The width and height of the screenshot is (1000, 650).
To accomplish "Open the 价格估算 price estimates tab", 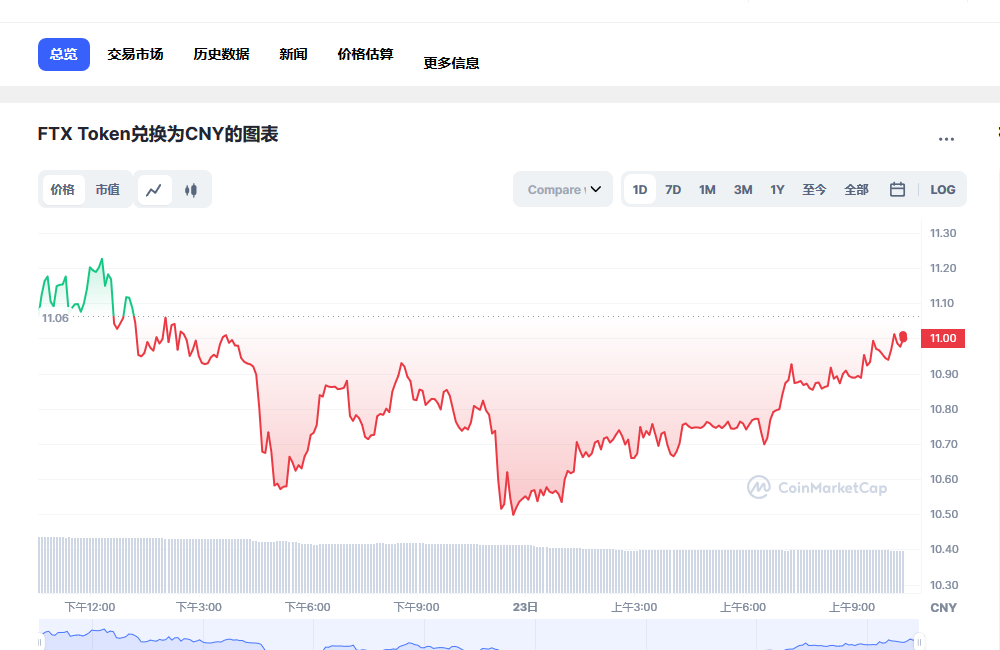I will (365, 54).
